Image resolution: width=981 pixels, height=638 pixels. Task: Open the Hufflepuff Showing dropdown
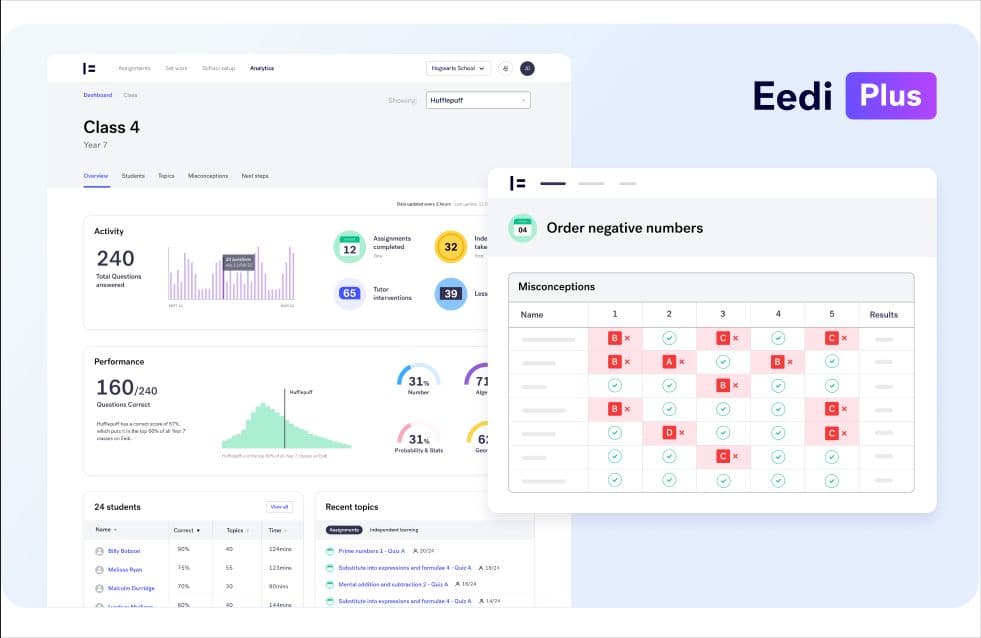(x=478, y=100)
